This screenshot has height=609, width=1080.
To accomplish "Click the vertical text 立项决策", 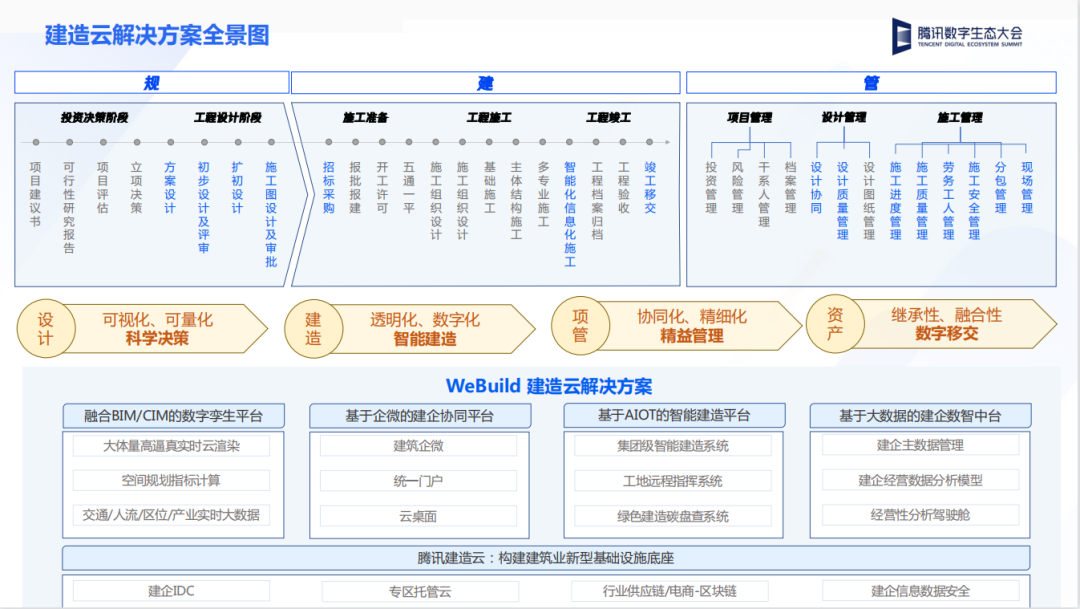I will pyautogui.click(x=136, y=187).
